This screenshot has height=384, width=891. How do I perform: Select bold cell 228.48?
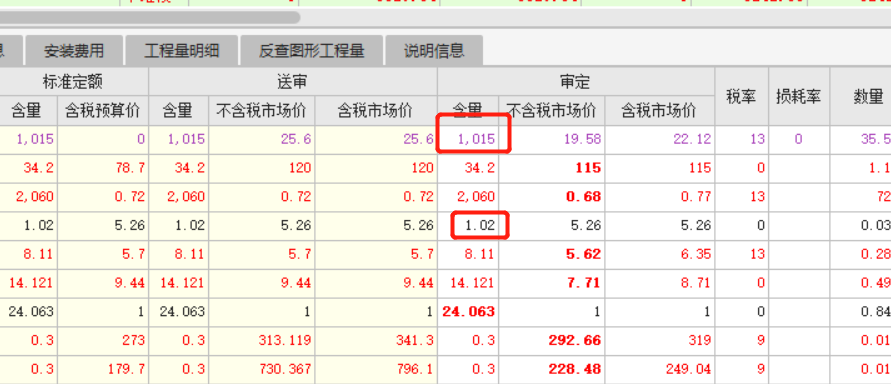point(551,370)
